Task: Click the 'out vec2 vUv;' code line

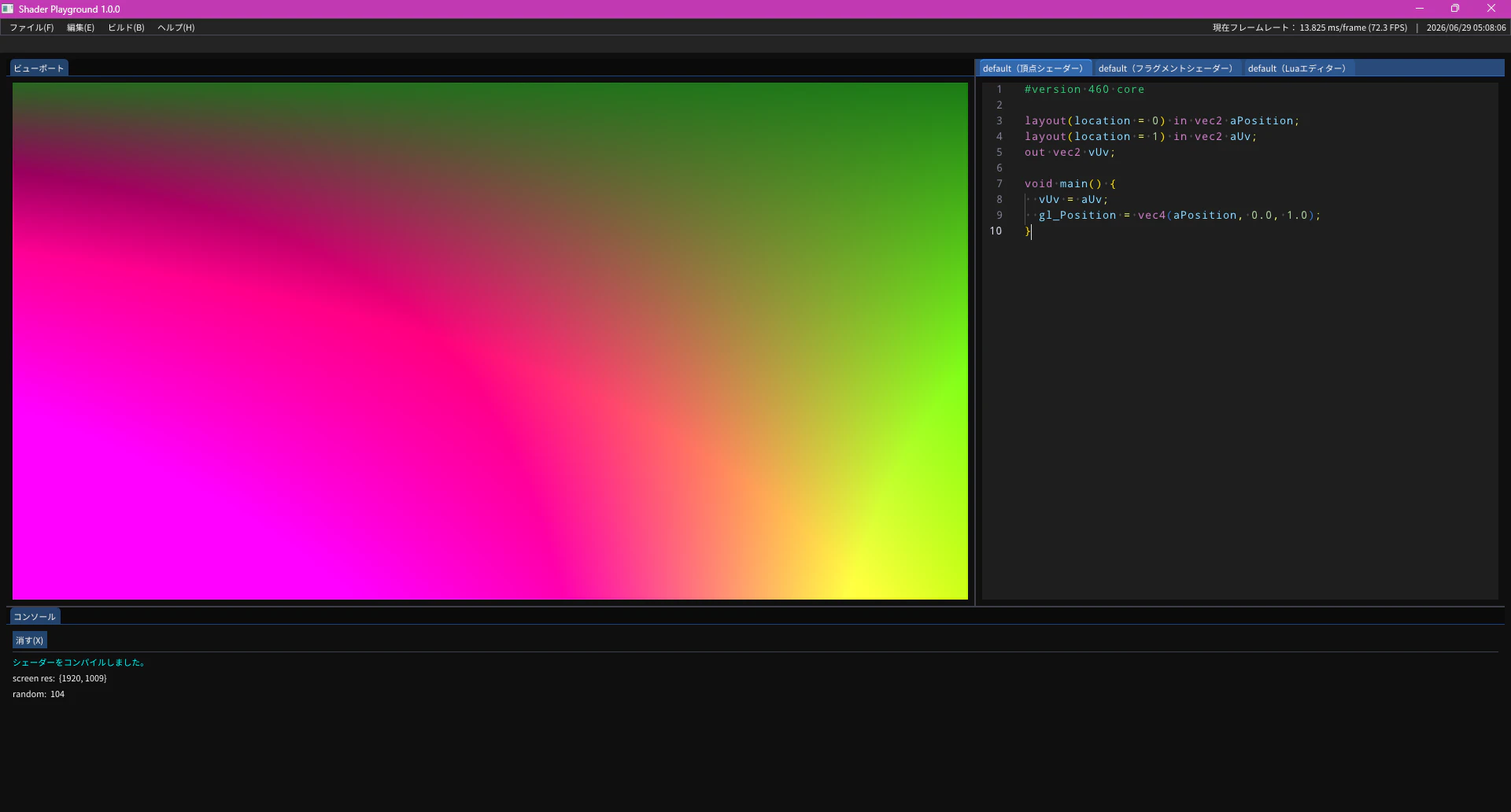Action: click(1070, 153)
